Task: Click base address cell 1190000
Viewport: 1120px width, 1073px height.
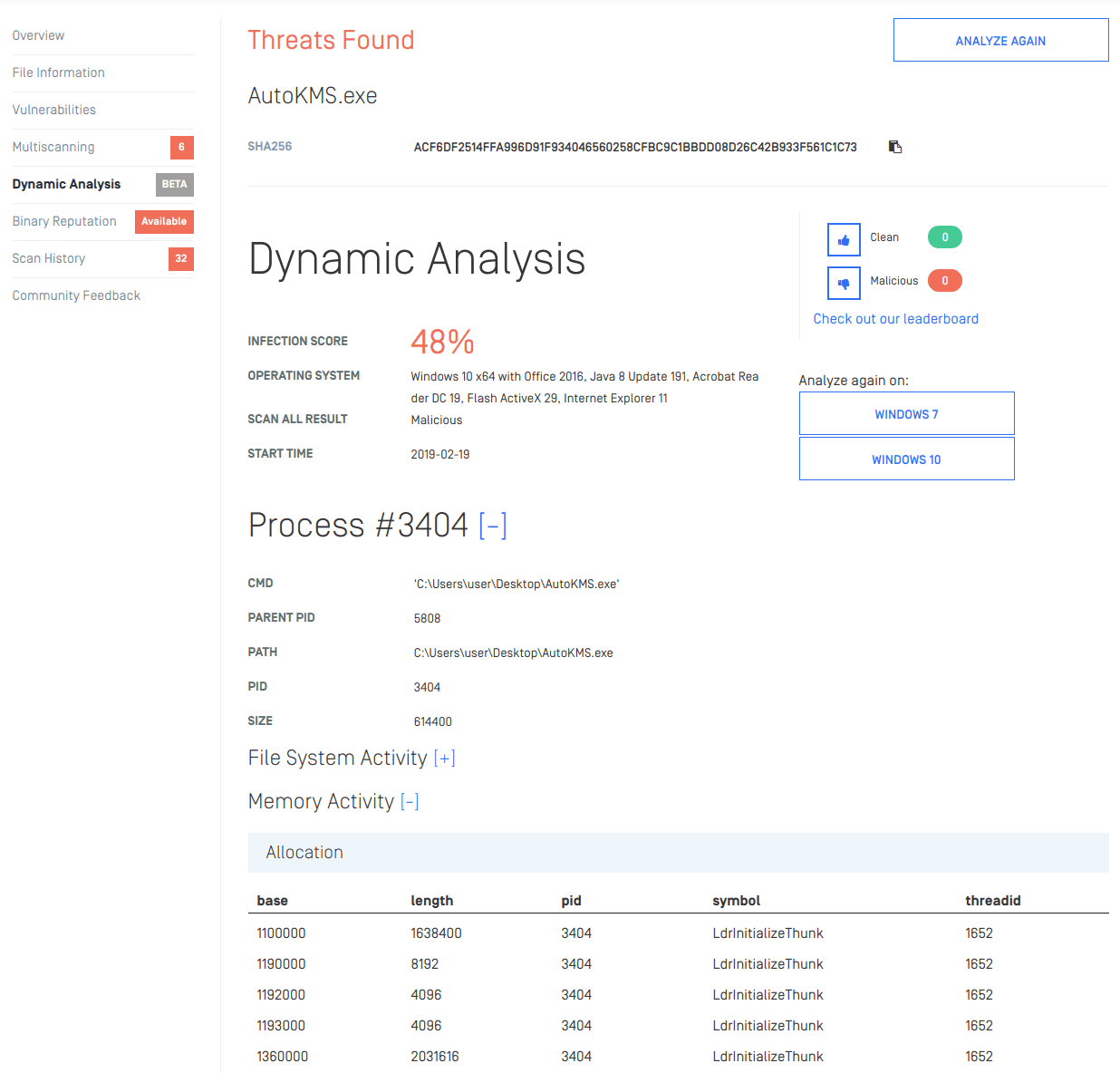Action: coord(281,964)
